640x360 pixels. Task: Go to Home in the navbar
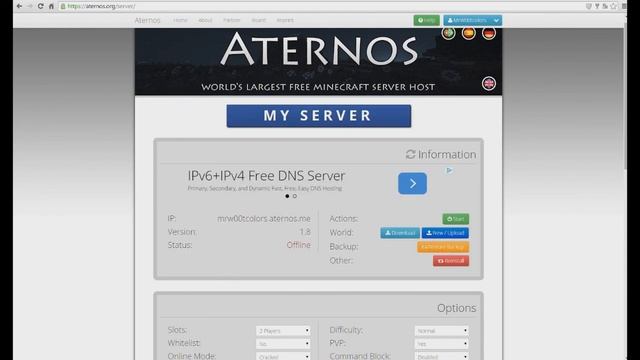(x=180, y=20)
